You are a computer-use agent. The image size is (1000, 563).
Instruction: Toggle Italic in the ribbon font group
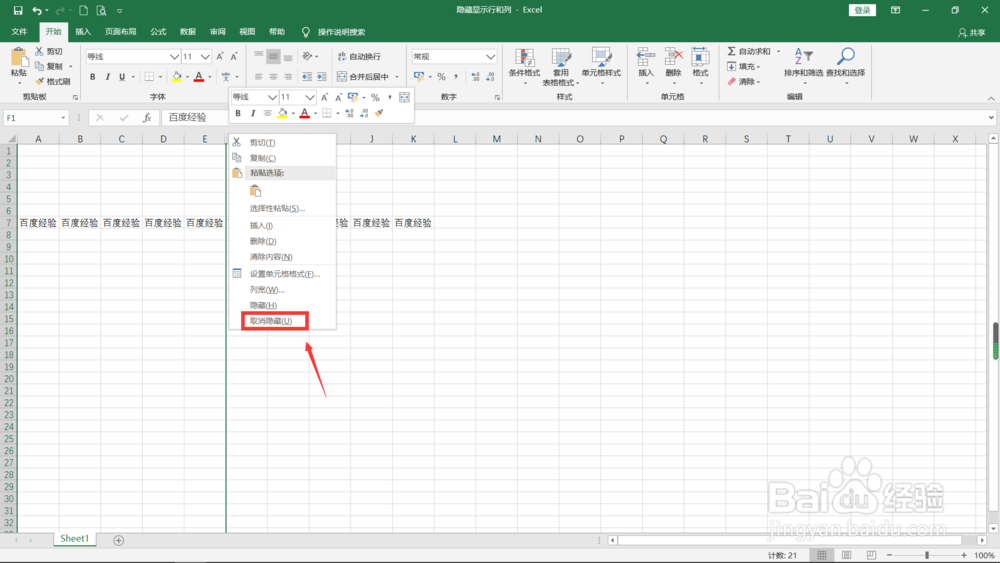[x=107, y=77]
